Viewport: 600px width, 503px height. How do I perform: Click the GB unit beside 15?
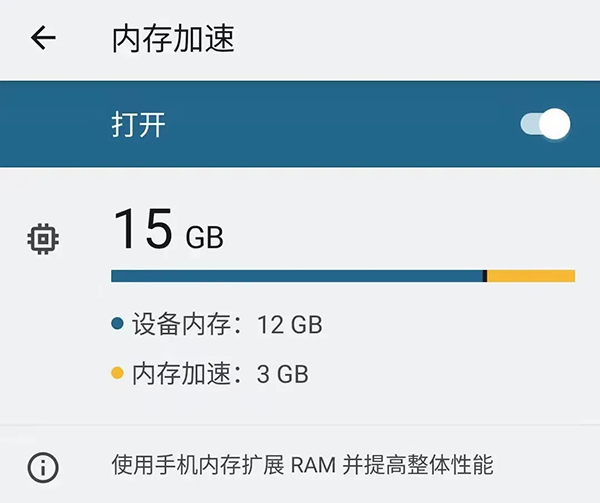pos(205,237)
